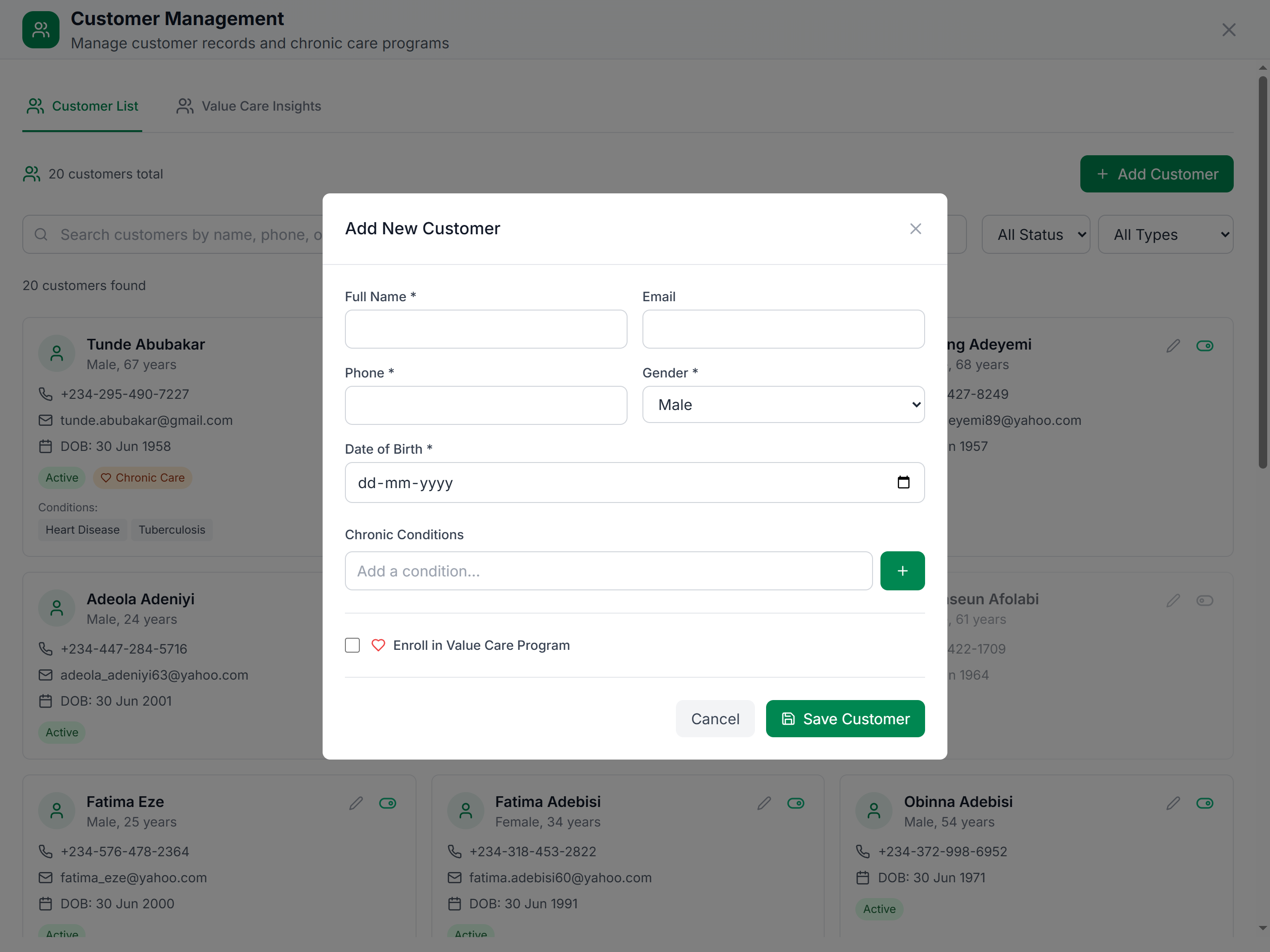
Task: Close the Add New Customer dialog
Action: pos(915,229)
